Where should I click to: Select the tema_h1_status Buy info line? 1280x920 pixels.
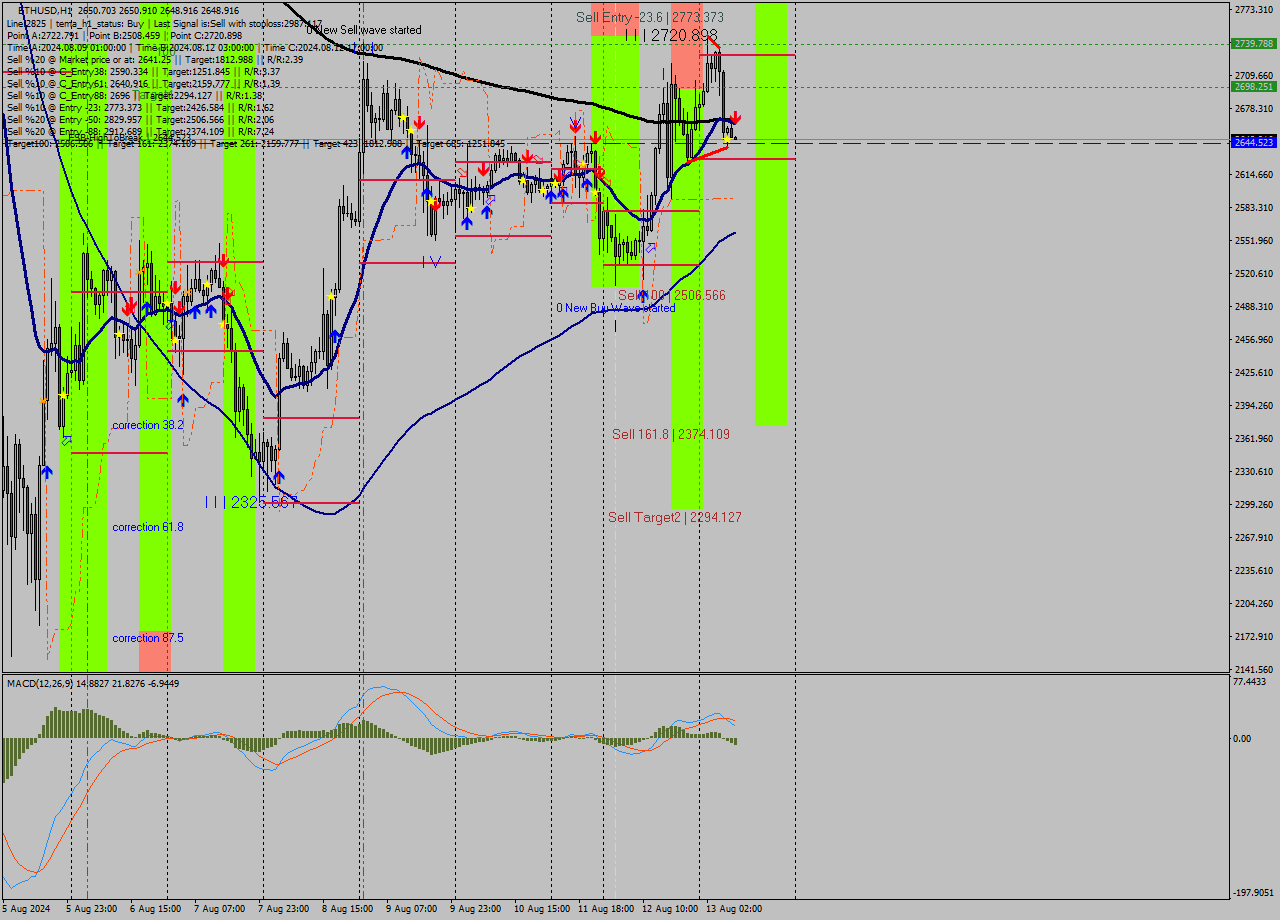tap(164, 23)
